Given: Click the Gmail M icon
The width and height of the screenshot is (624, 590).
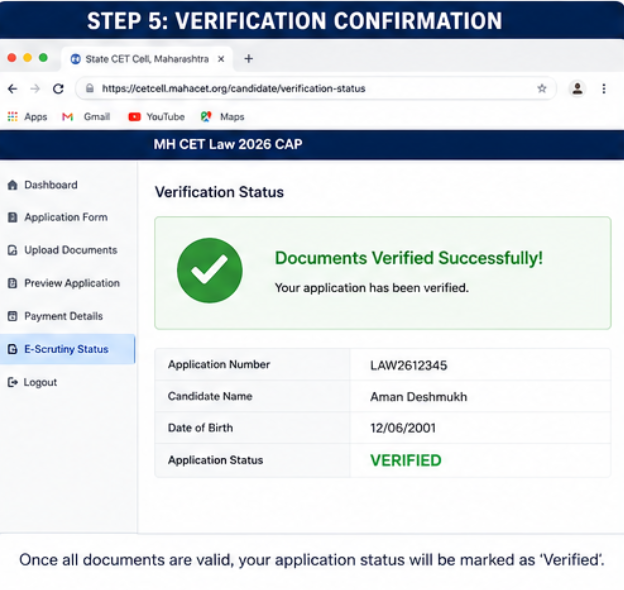Looking at the screenshot, I should point(68,117).
